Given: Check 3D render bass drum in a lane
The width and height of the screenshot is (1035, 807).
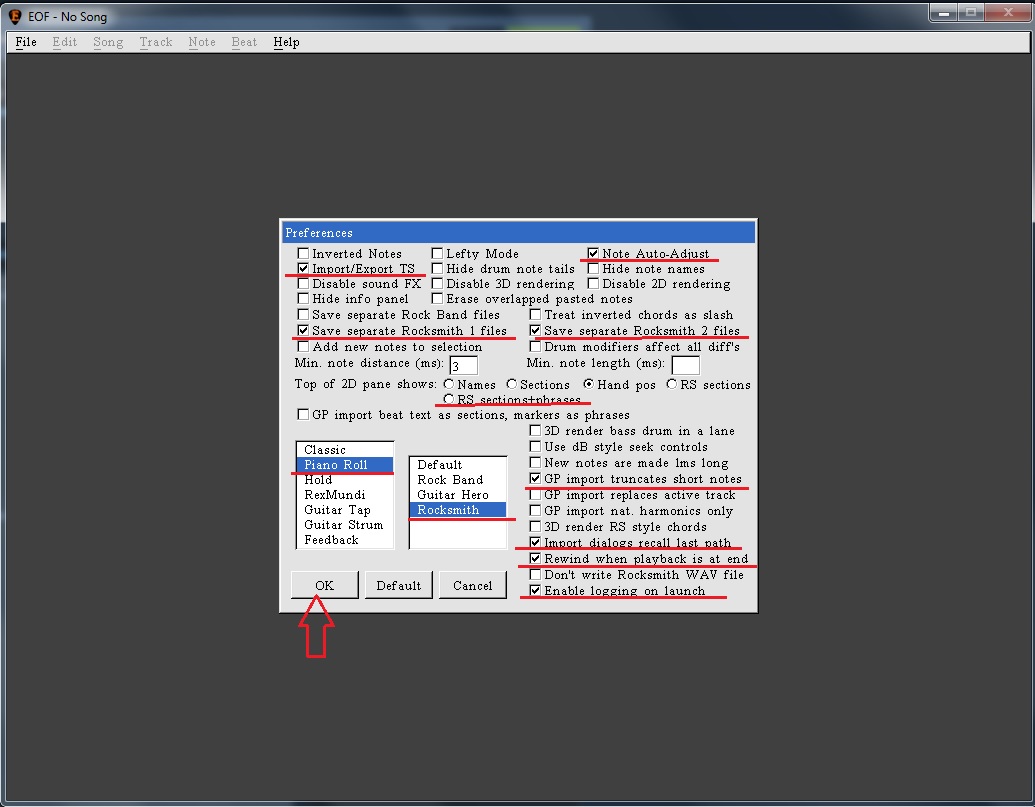Looking at the screenshot, I should point(535,430).
